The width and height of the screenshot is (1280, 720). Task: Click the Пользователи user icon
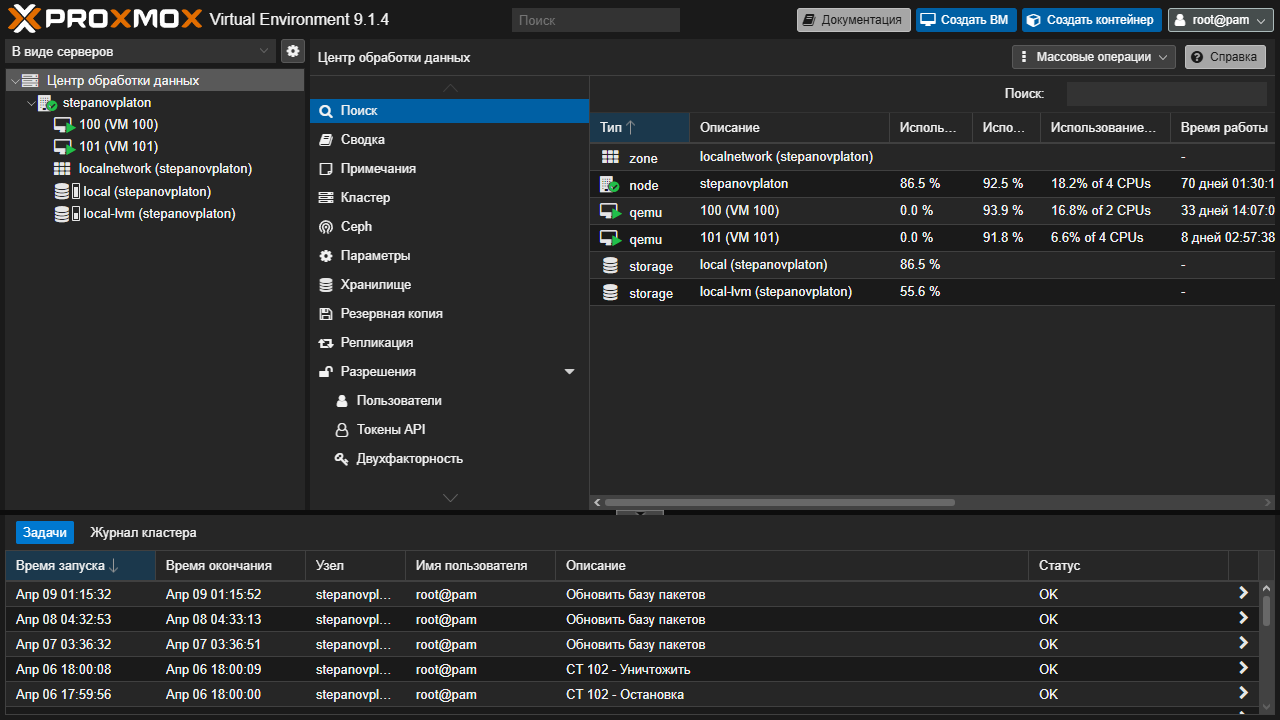(342, 401)
